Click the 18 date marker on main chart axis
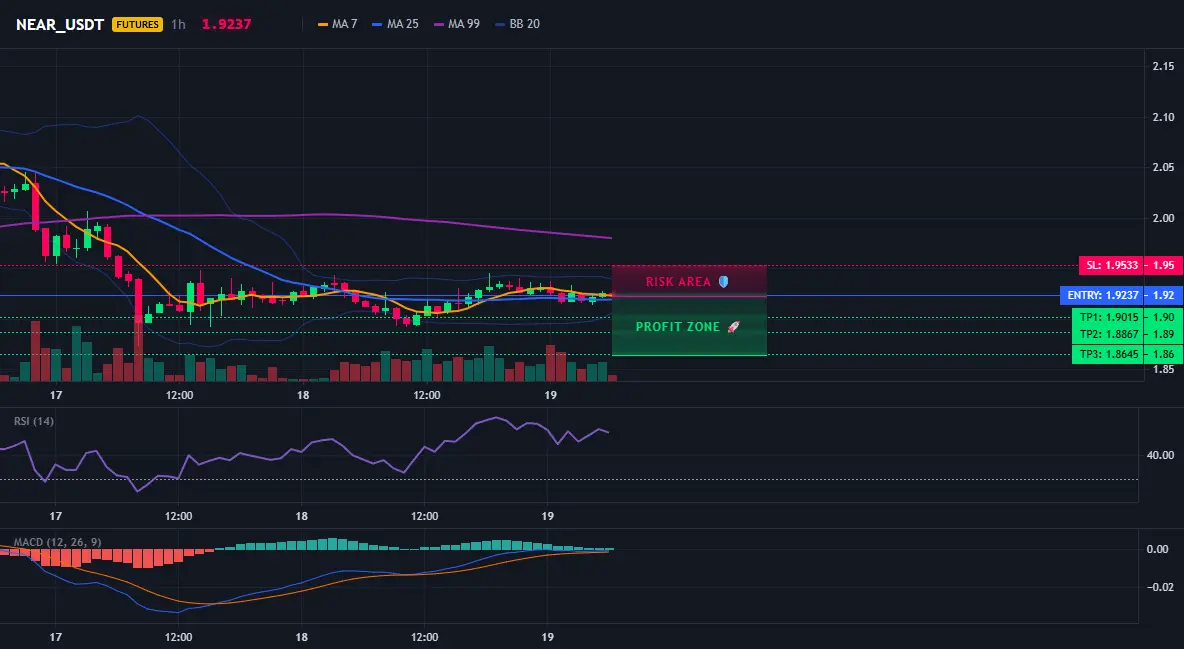This screenshot has width=1184, height=649. 303,395
